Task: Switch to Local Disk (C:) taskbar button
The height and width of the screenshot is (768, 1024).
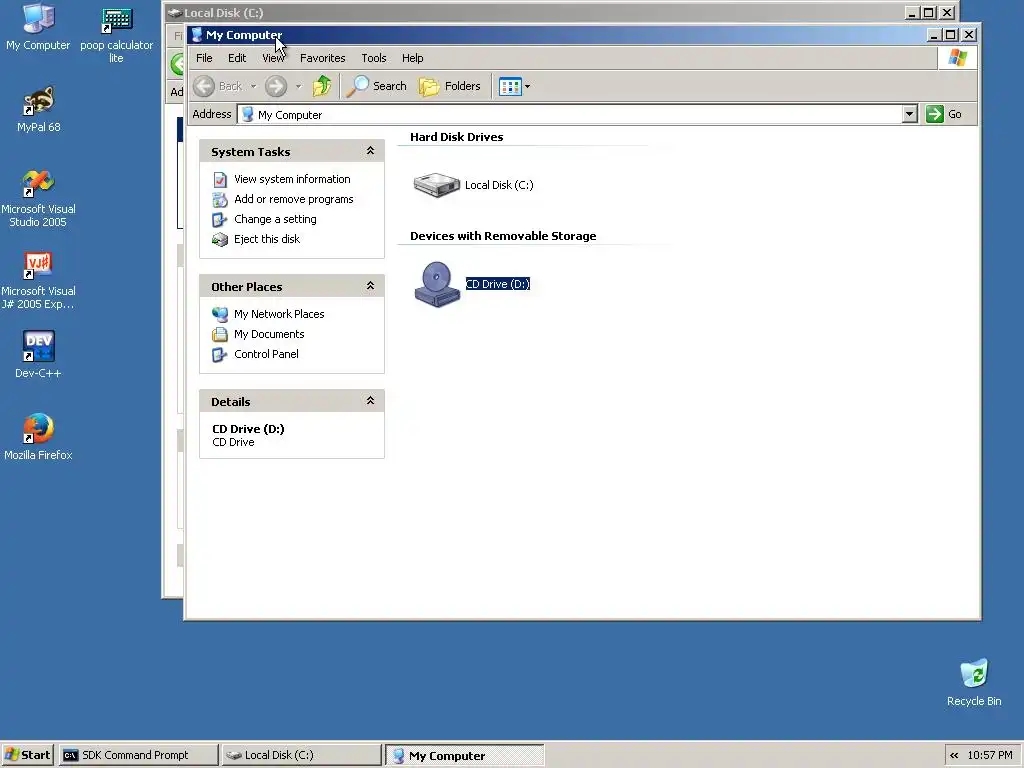Action: (301, 755)
